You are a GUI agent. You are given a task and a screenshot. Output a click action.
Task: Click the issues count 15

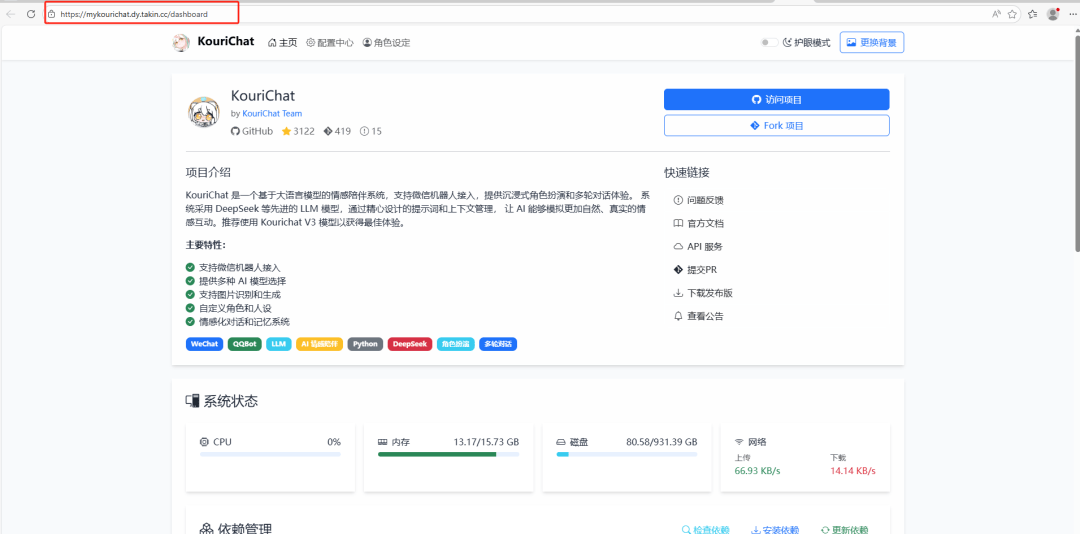pos(371,131)
